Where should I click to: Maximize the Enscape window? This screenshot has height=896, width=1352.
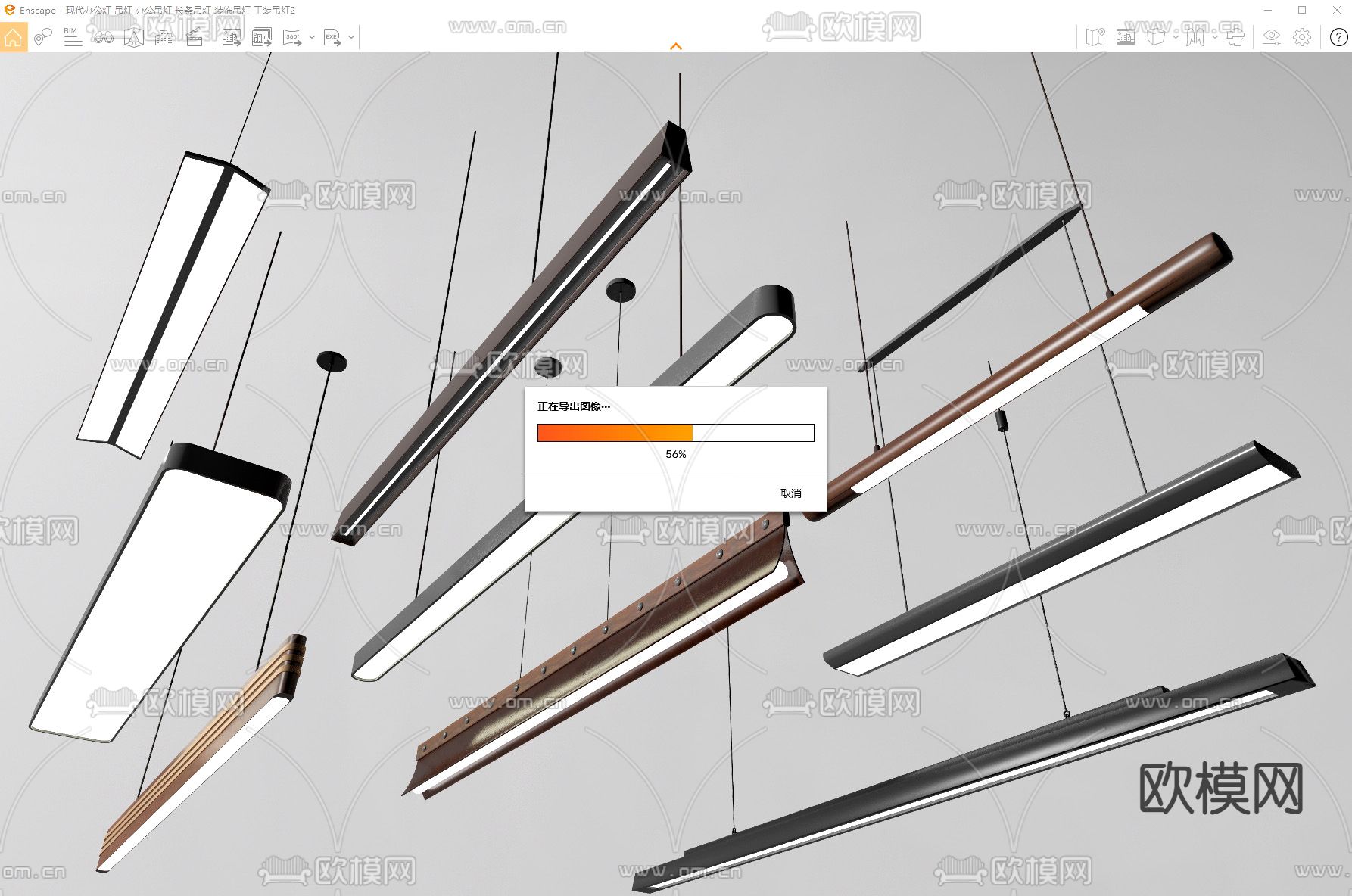1302,10
